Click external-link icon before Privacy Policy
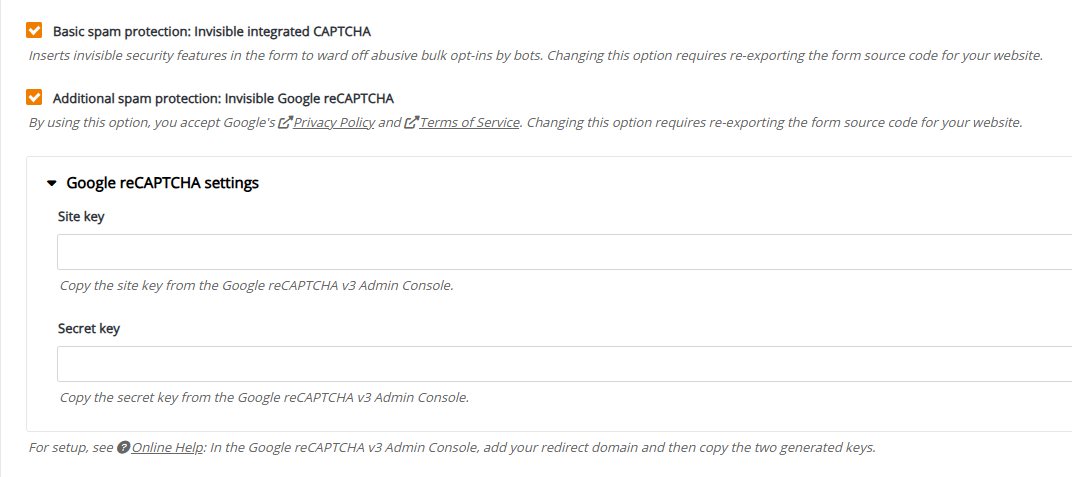 pyautogui.click(x=285, y=123)
